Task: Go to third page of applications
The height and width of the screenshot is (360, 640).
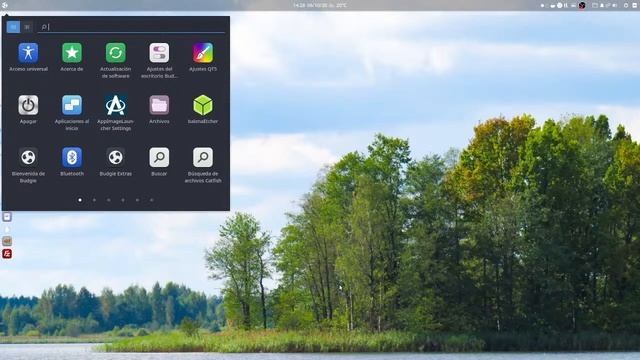Action: click(109, 200)
